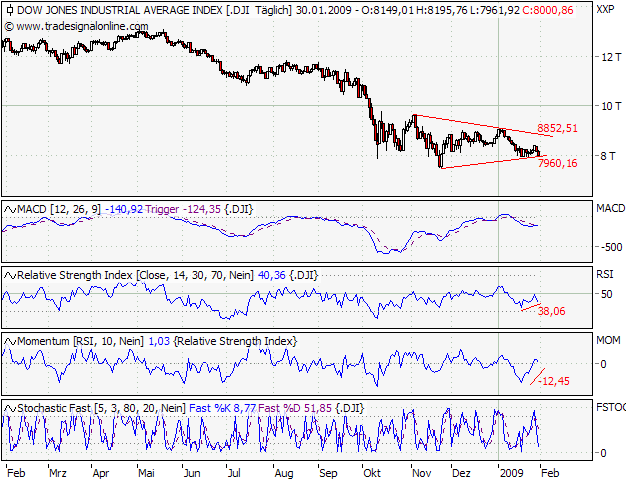The height and width of the screenshot is (480, 640).
Task: Click the Momentum trendline value -12,45
Action: click(x=554, y=382)
